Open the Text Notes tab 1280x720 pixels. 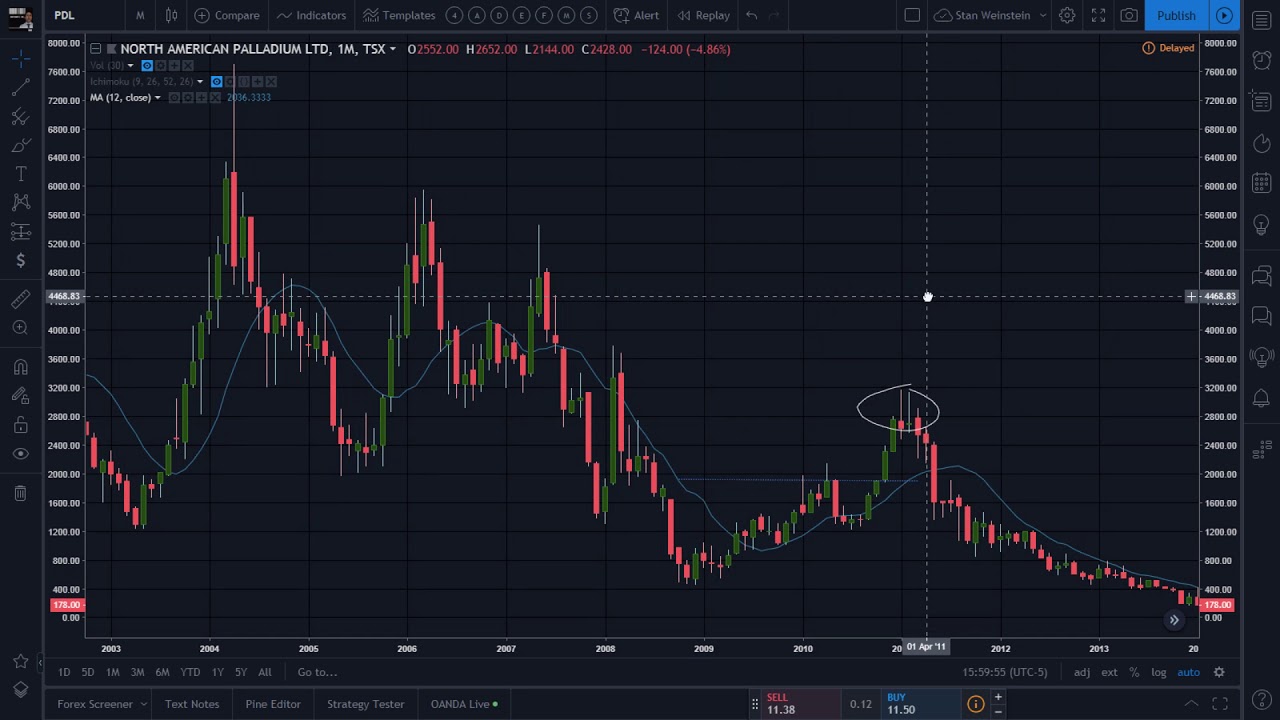click(x=192, y=704)
